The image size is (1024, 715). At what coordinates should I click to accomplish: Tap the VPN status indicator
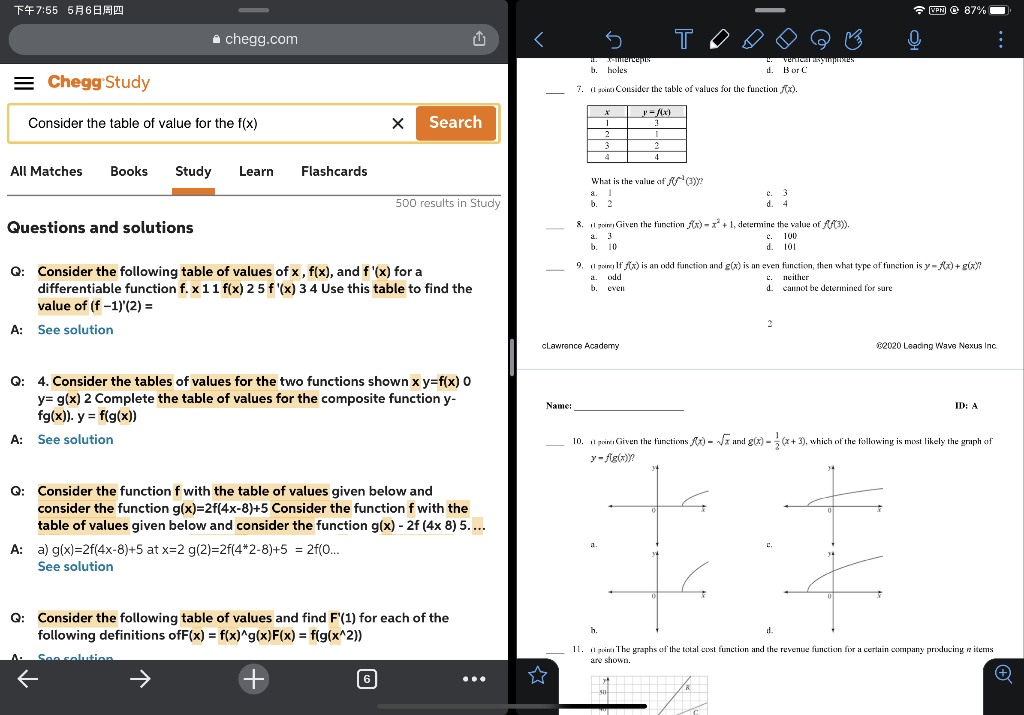(x=937, y=10)
